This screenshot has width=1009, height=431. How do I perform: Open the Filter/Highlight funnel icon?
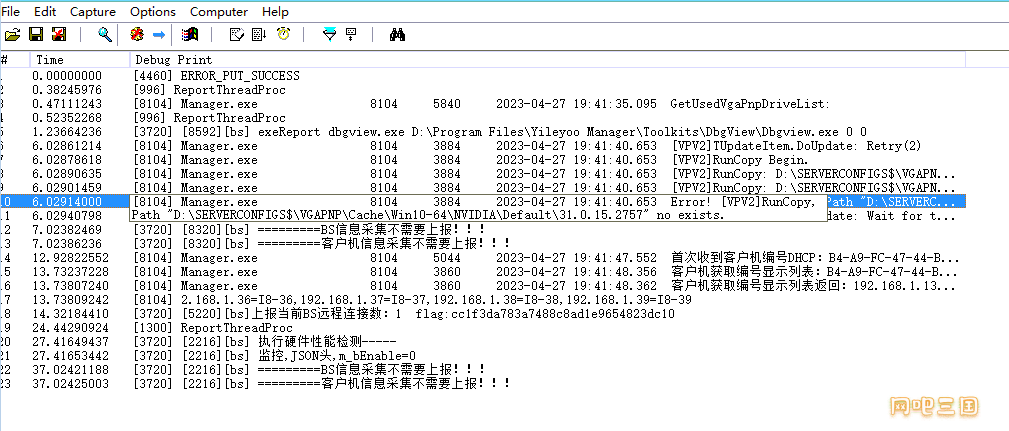click(329, 35)
